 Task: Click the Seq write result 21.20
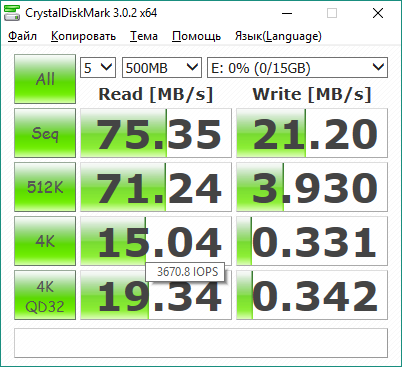point(312,133)
